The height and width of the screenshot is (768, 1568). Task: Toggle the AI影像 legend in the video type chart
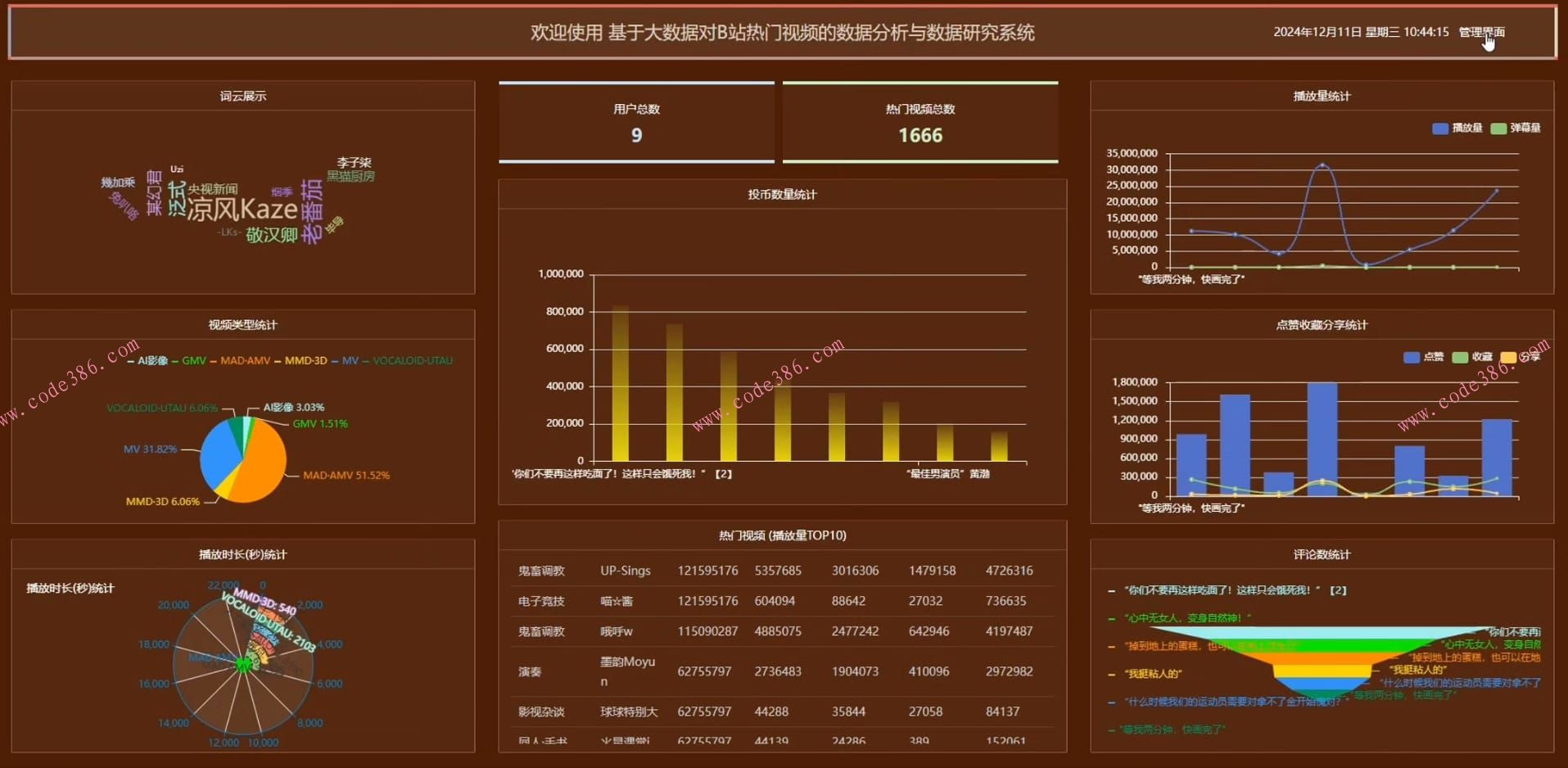coord(147,360)
